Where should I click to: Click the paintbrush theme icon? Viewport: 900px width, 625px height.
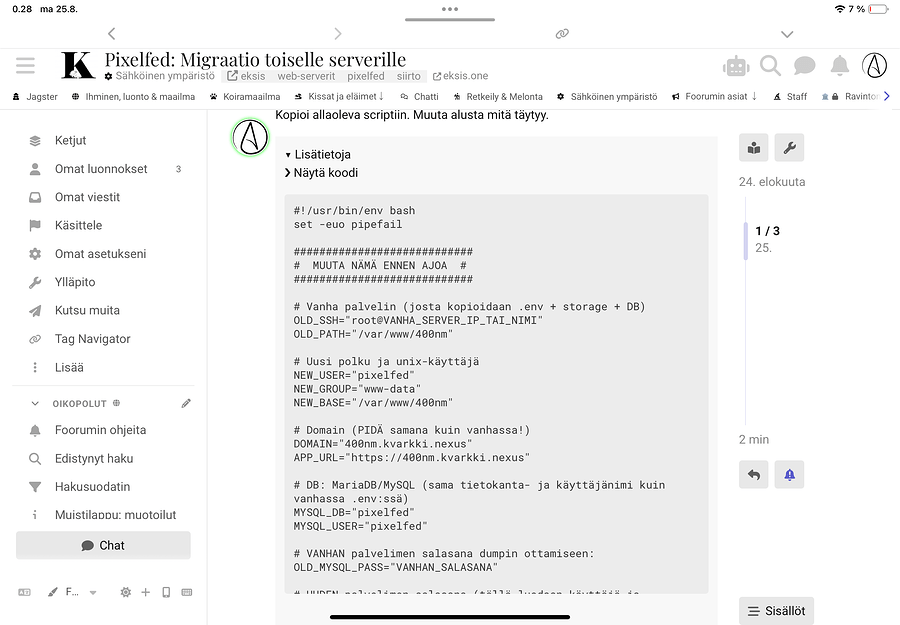[x=53, y=592]
